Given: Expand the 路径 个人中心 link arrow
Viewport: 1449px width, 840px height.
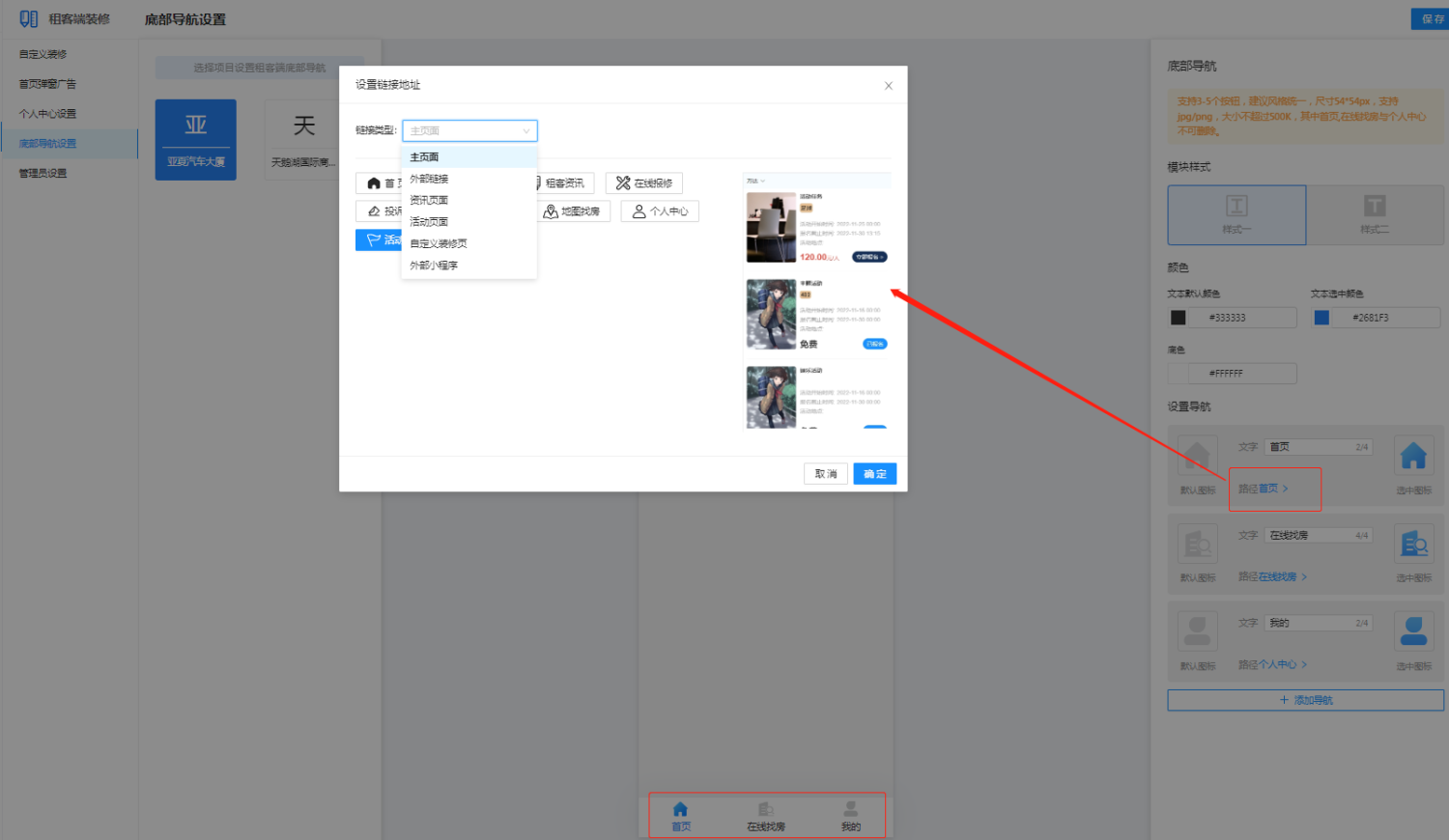Looking at the screenshot, I should 1304,665.
